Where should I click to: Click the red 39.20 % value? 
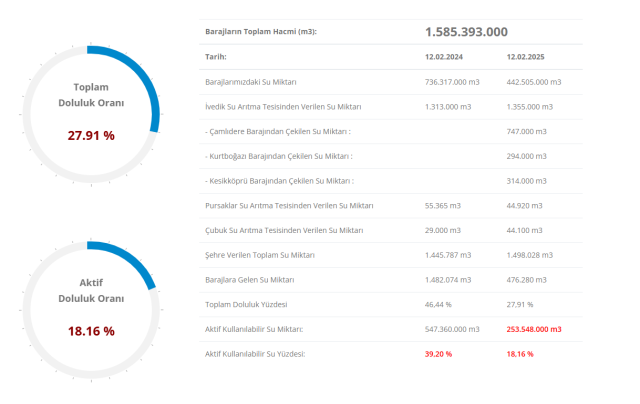439,354
